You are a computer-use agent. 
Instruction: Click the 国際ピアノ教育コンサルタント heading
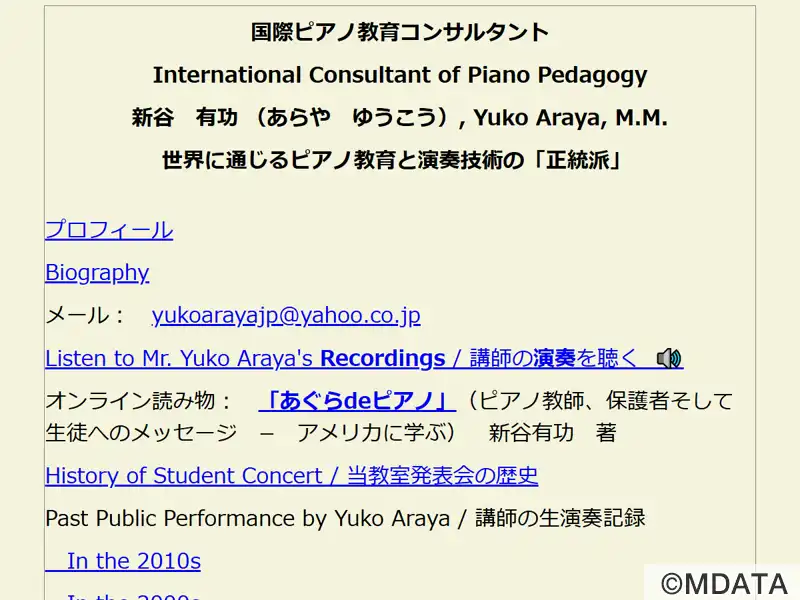(400, 32)
